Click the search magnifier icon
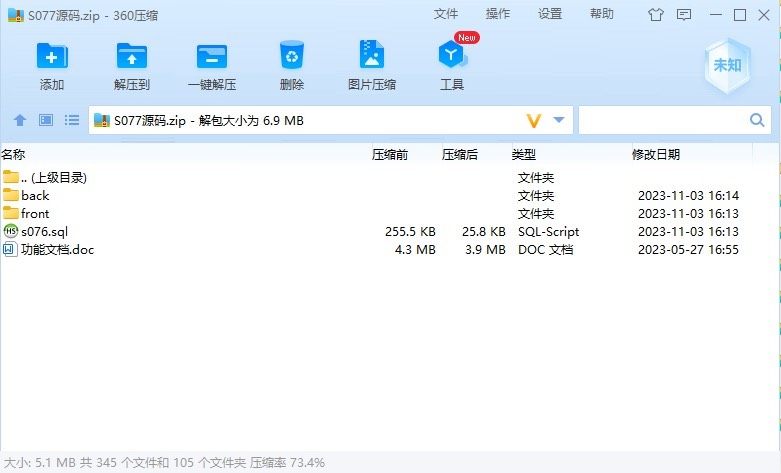 (x=757, y=120)
